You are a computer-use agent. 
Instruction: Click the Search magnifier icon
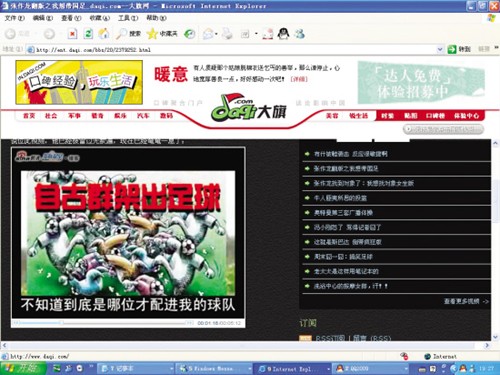pyautogui.click(x=122, y=34)
